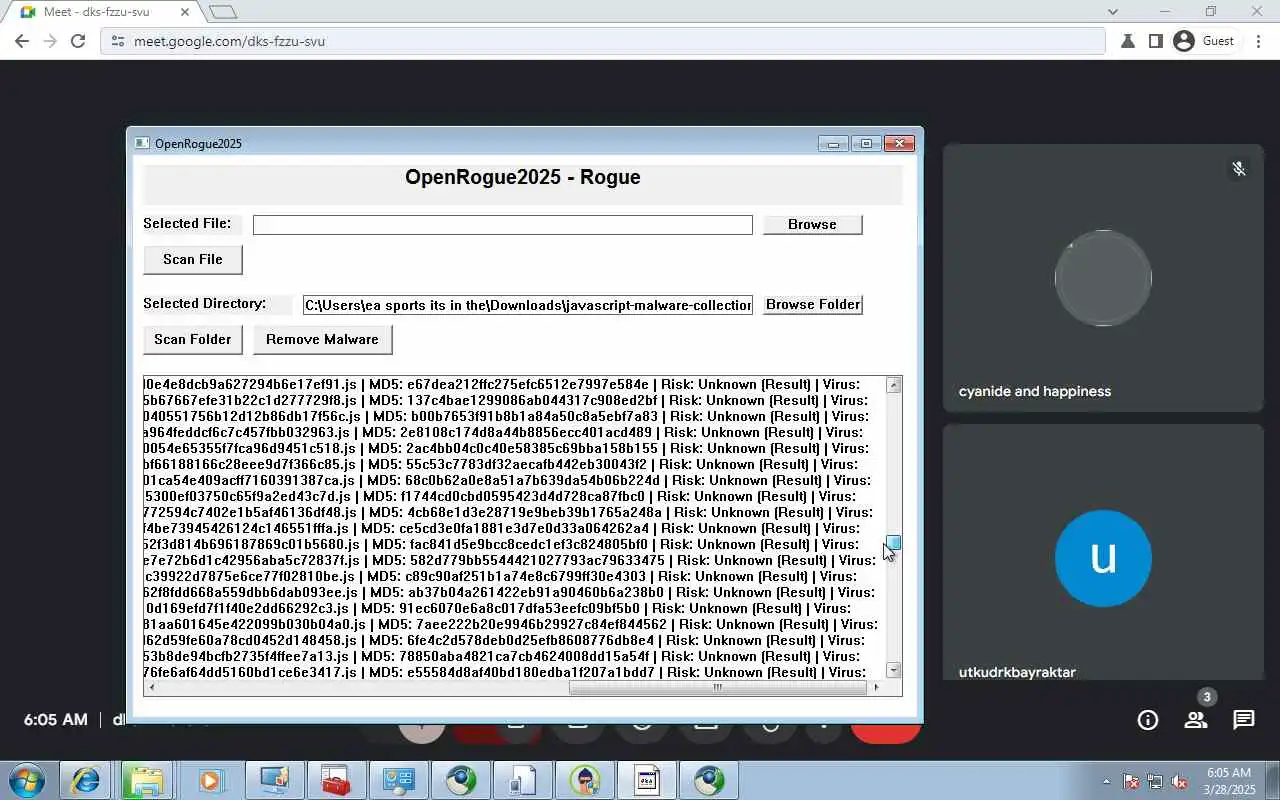This screenshot has height=800, width=1280.
Task: Expand the tab search chevron
Action: 1113,12
